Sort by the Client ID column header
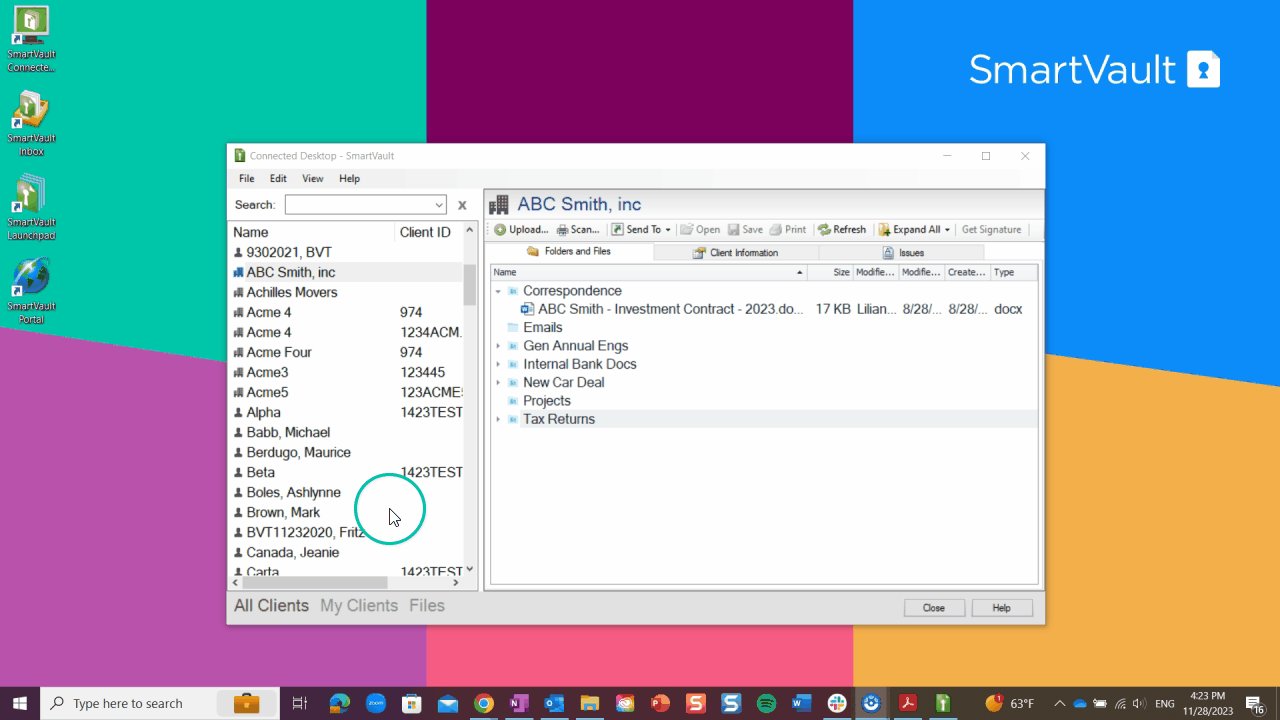This screenshot has width=1280, height=720. 430,232
